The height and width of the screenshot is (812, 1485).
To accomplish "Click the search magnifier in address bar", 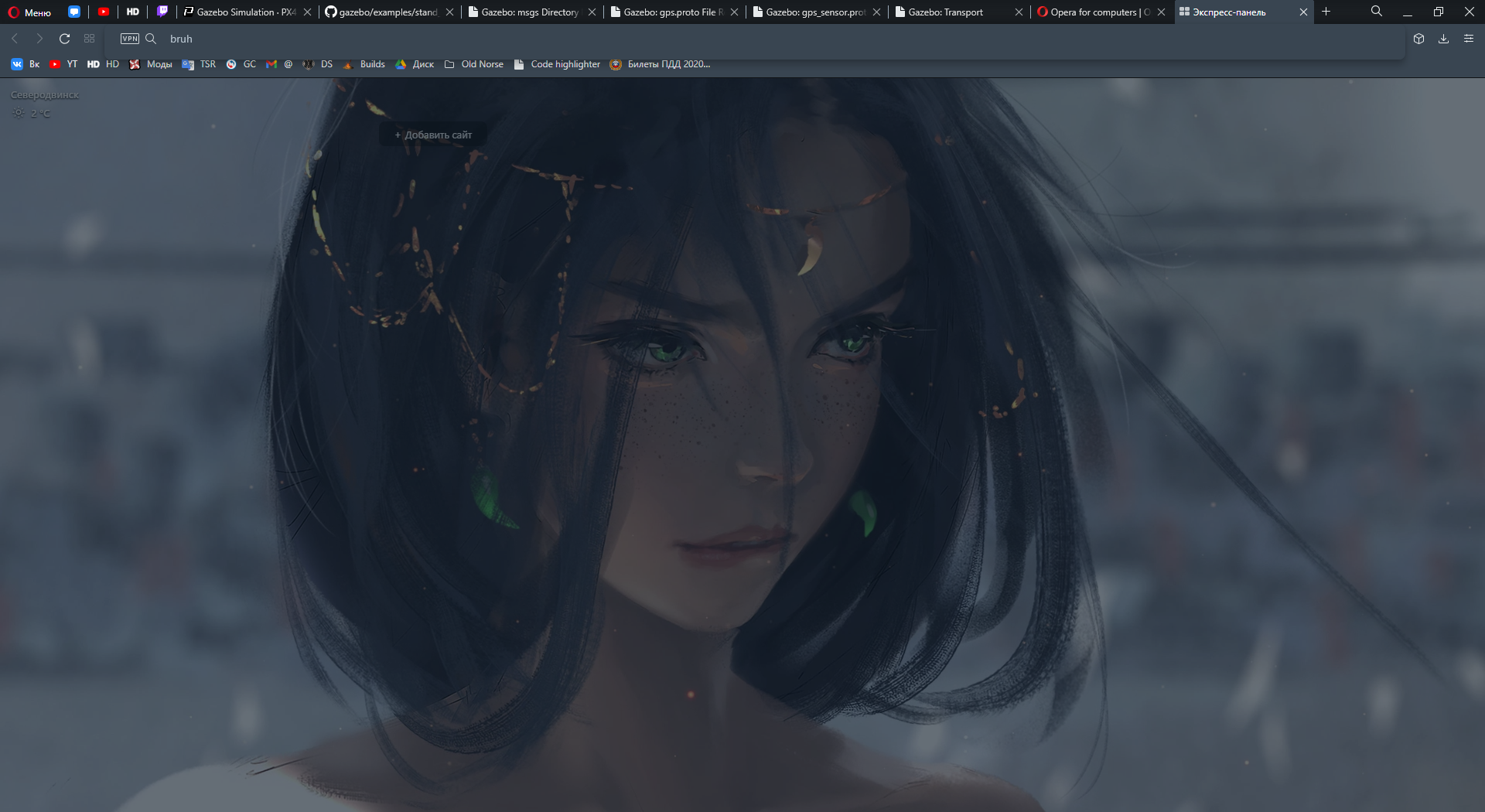I will pyautogui.click(x=151, y=39).
